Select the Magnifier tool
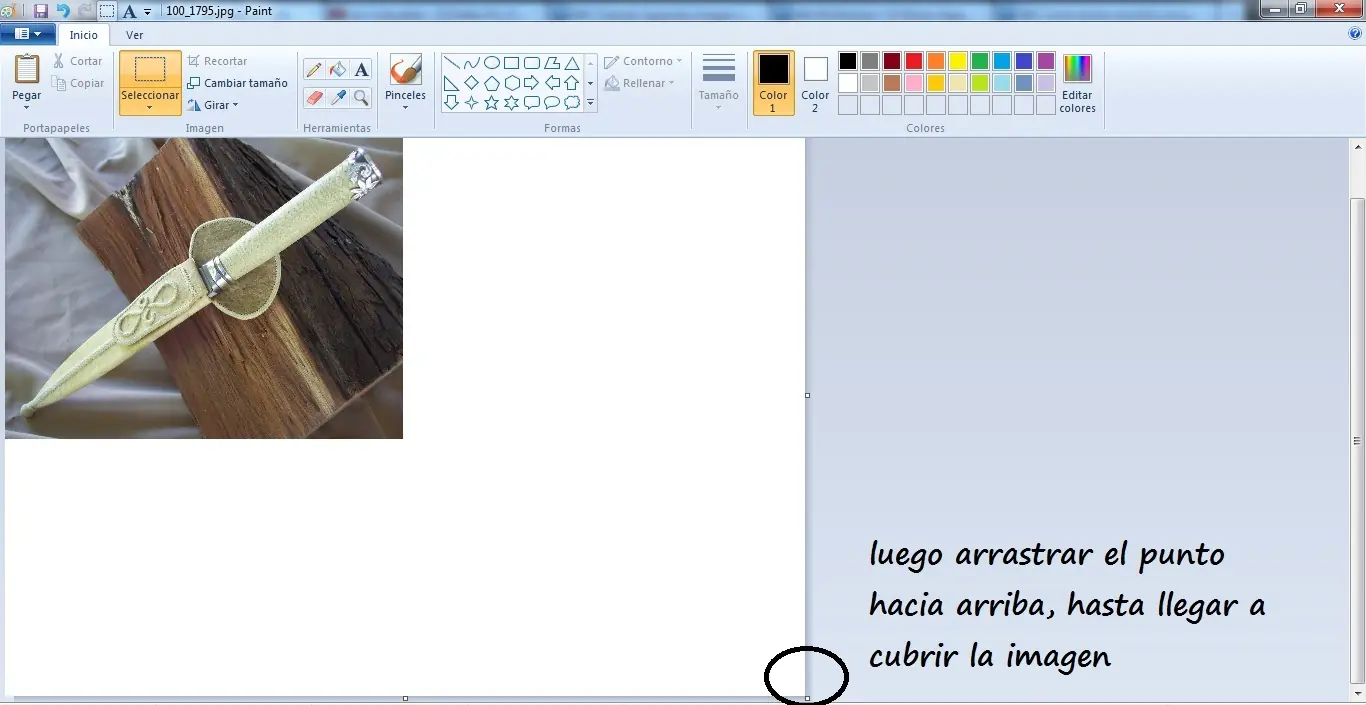Viewport: 1366px width, 705px height. [x=362, y=97]
